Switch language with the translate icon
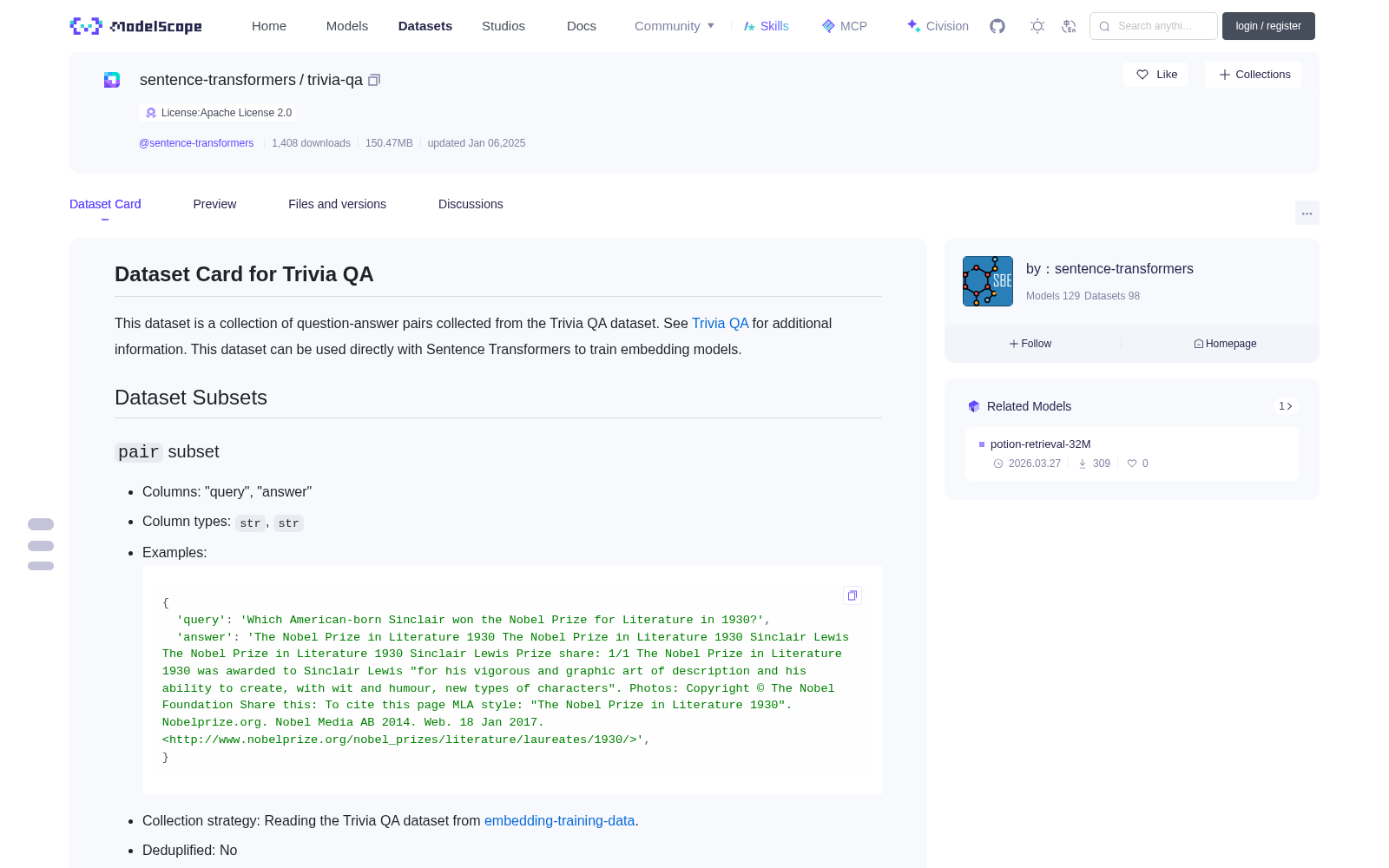Screen dimensions: 1389x868 point(1069,26)
